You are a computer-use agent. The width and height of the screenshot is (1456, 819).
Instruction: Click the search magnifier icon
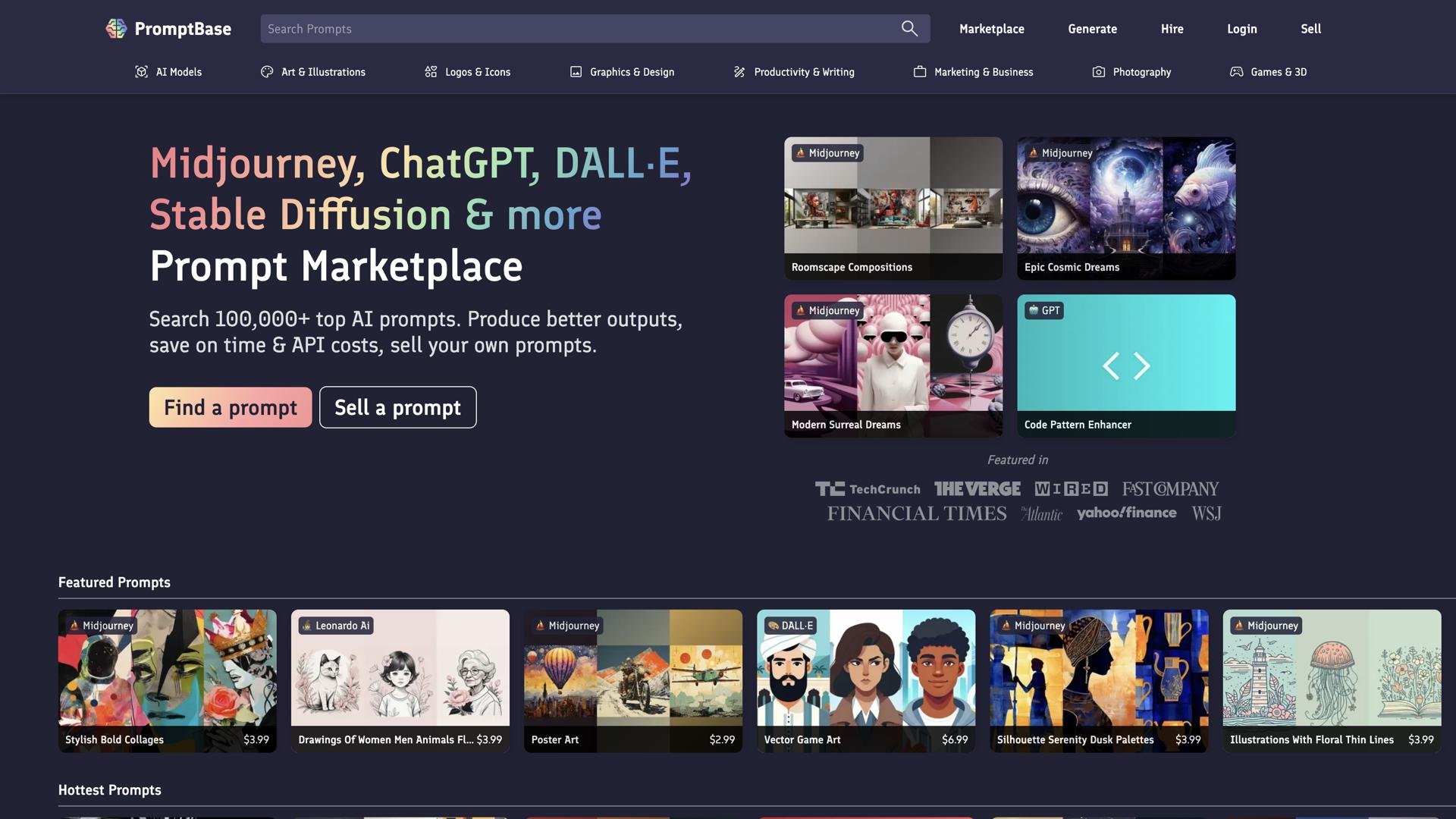pyautogui.click(x=909, y=29)
